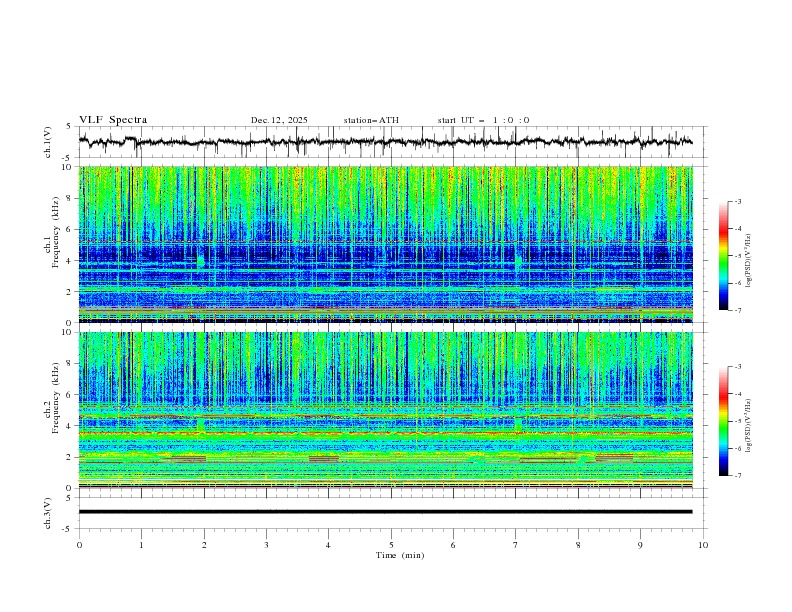This screenshot has height=612, width=792.
Task: Click the ch.1 spectrogram color bar
Action: pos(723,255)
